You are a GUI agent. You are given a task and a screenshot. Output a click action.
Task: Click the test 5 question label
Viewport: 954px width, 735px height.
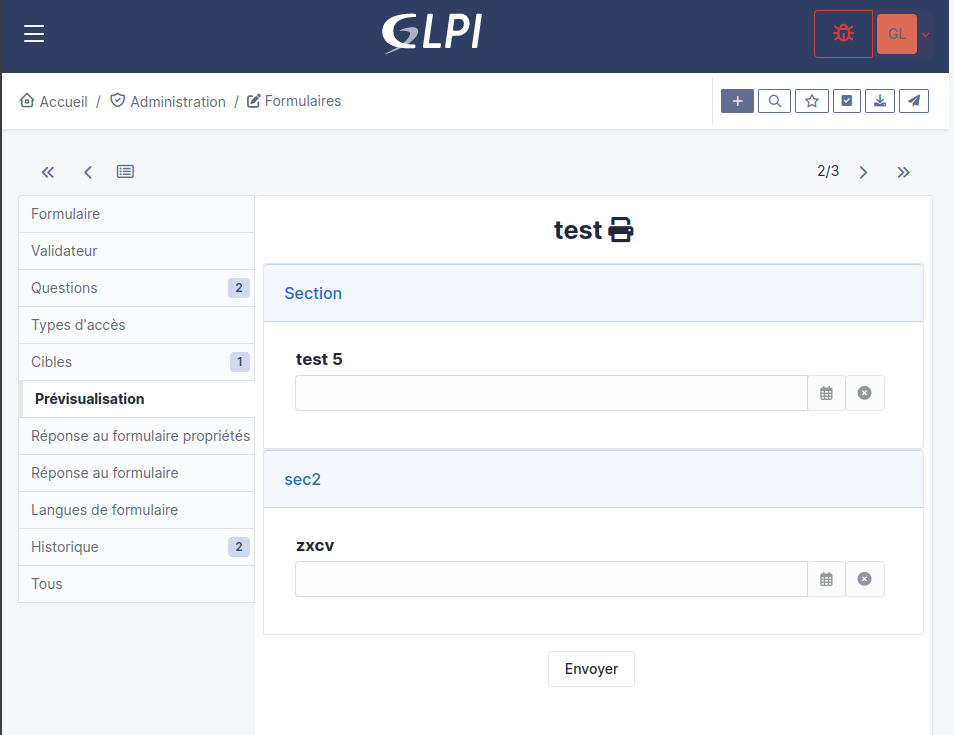(x=319, y=360)
